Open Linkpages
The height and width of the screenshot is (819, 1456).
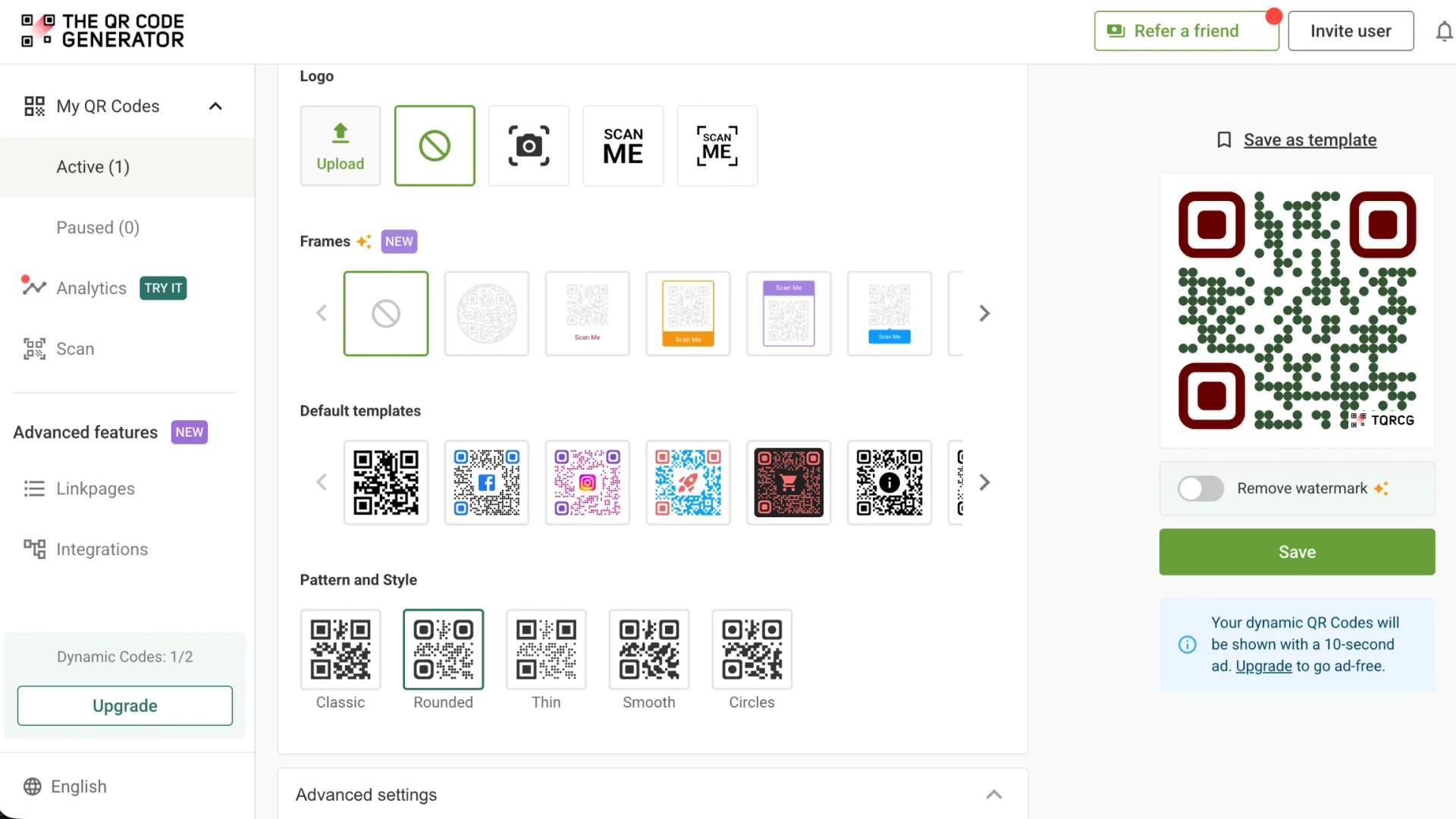[80, 488]
